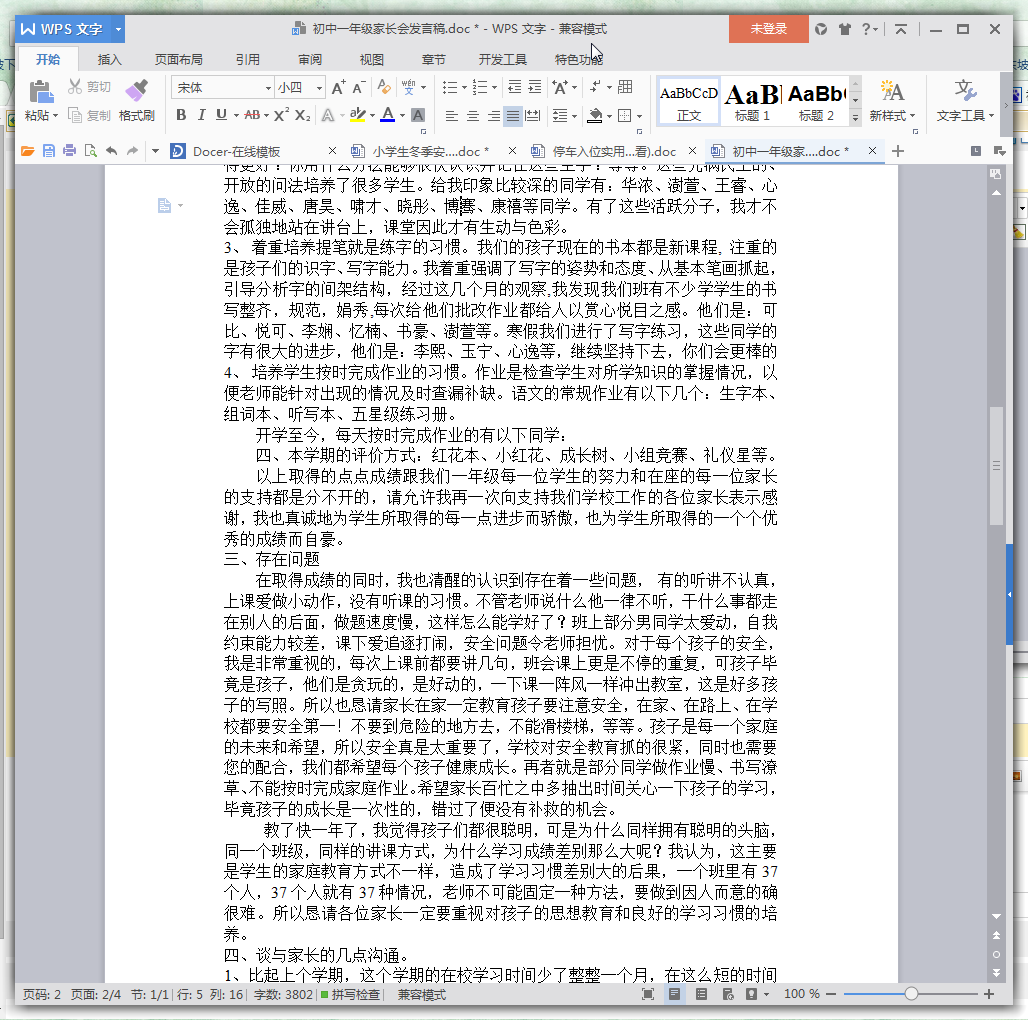The height and width of the screenshot is (1020, 1028).
Task: Center-align text using the center alignment icon
Action: 472,116
